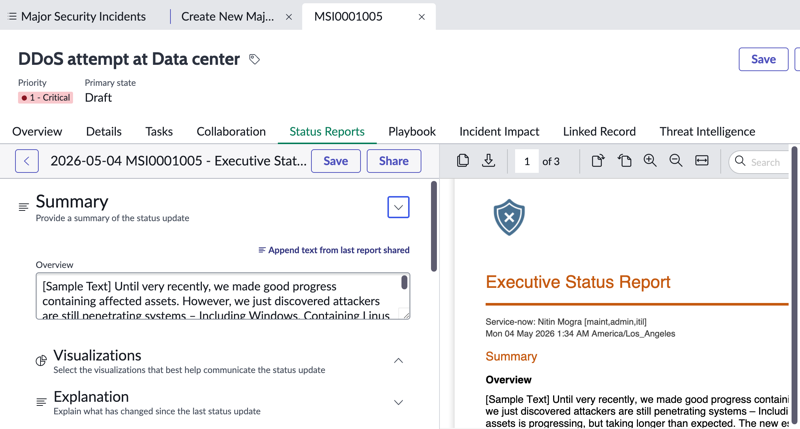Switch to the Linked Record tab
Viewport: 800px width, 429px height.
pyautogui.click(x=599, y=132)
